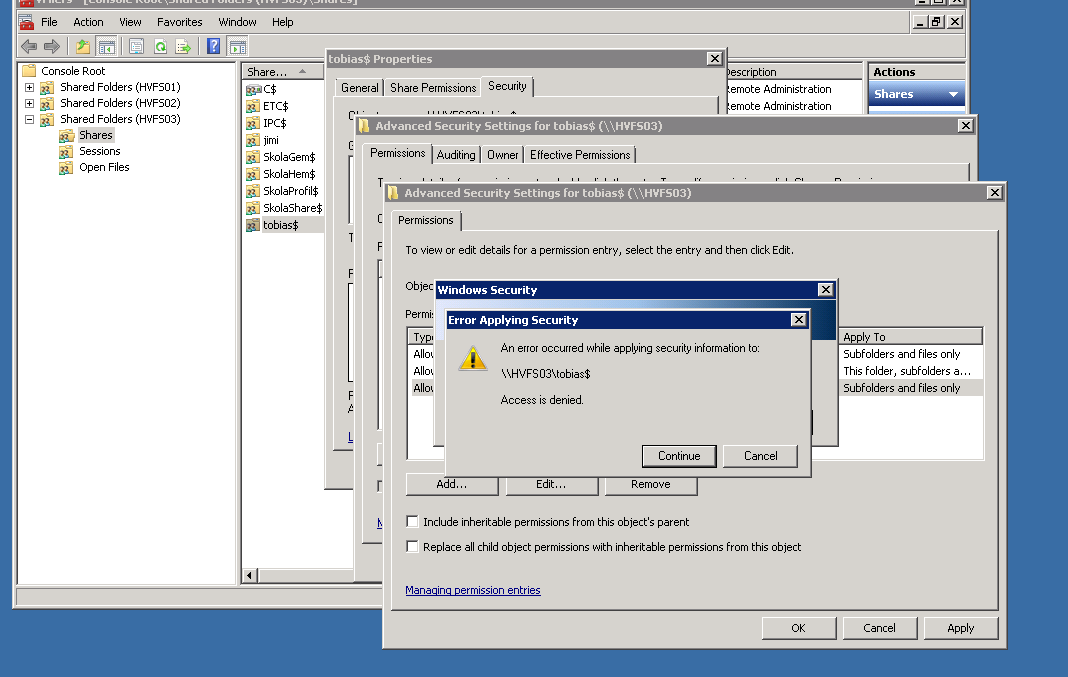Click the Up One Level toolbar icon
Viewport: 1068px width, 677px height.
[x=82, y=46]
